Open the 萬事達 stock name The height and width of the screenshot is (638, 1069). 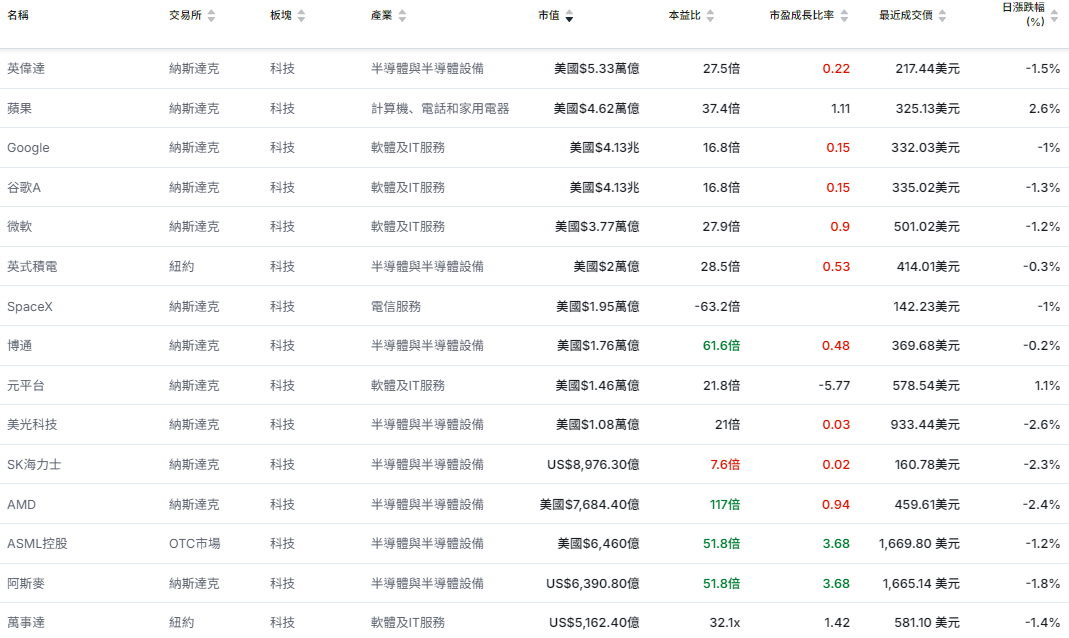(x=26, y=622)
